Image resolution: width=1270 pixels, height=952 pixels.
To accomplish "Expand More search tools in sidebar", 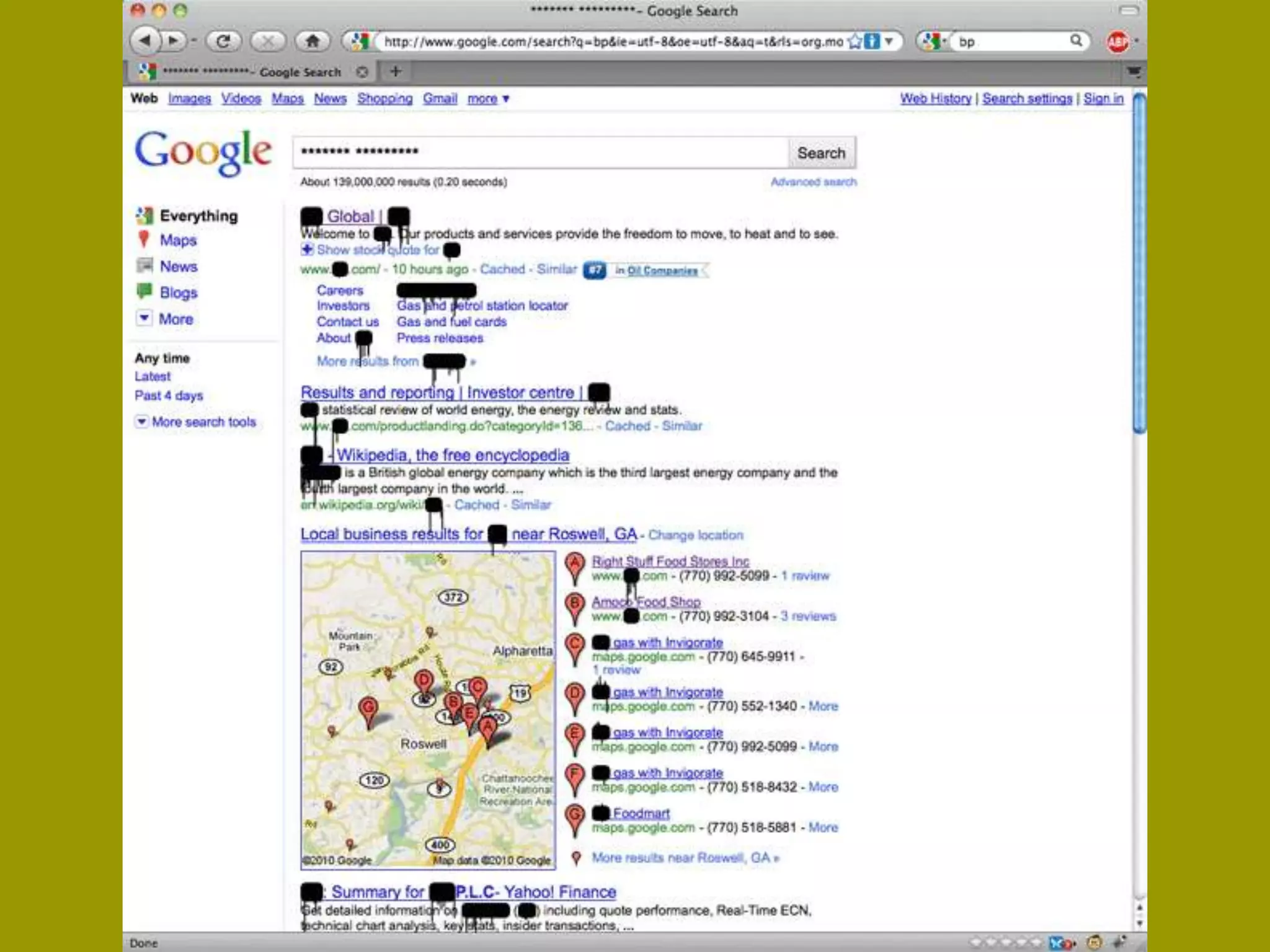I will (203, 422).
